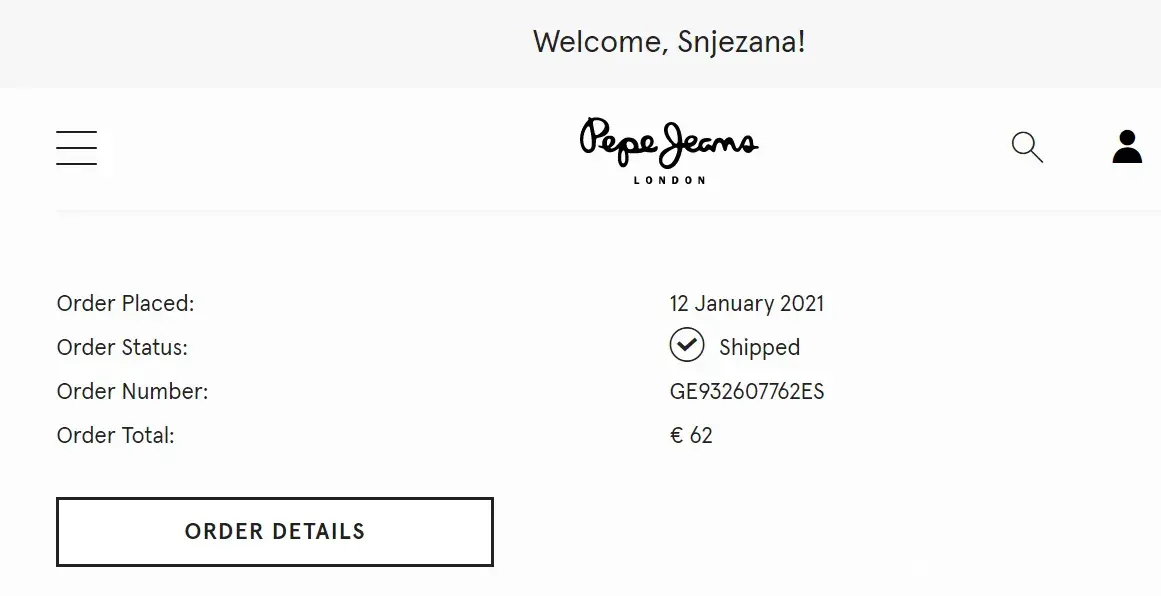Click the LONDON text beneath the logo
Image resolution: width=1161 pixels, height=596 pixels.
pyautogui.click(x=669, y=181)
